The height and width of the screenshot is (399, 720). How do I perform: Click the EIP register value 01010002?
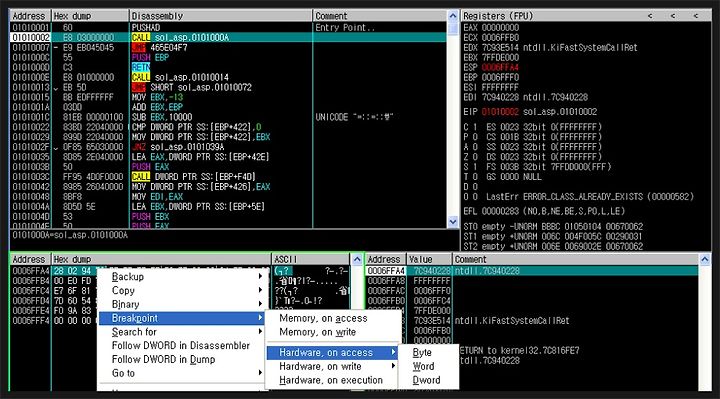click(x=500, y=112)
